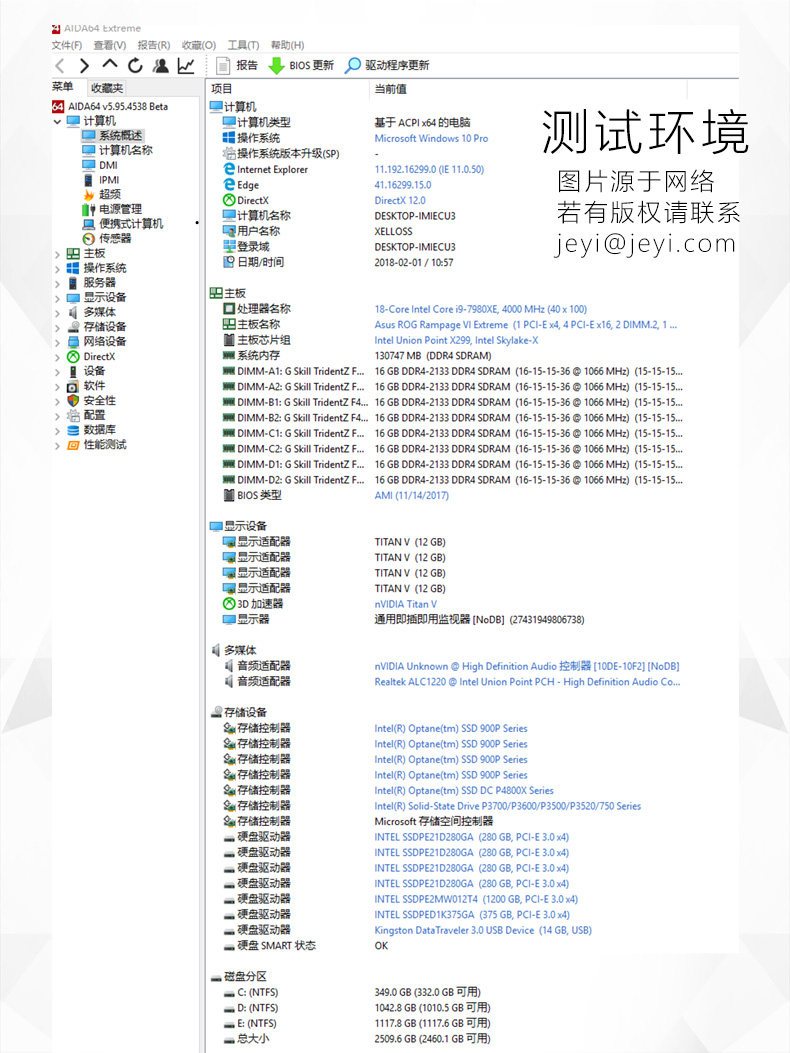This screenshot has height=1053, width=790.
Task: Select the C: (NTFS) partition row
Action: pos(352,993)
